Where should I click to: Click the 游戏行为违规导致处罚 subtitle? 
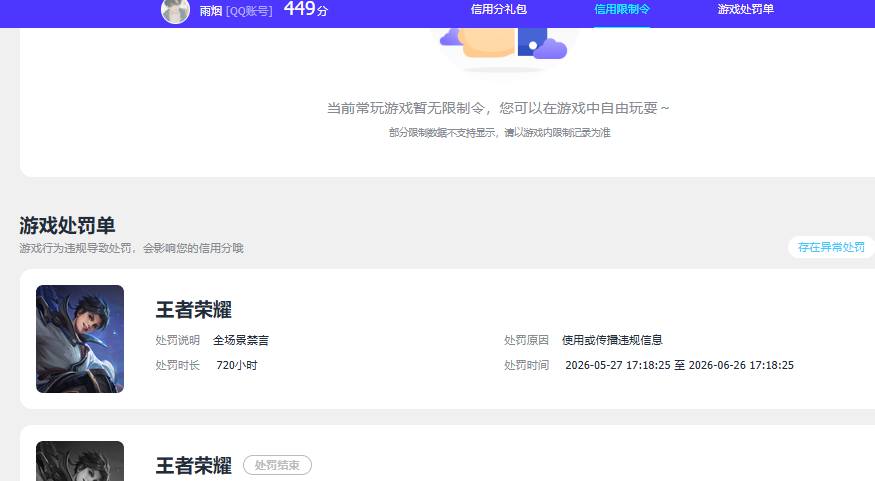pyautogui.click(x=131, y=248)
